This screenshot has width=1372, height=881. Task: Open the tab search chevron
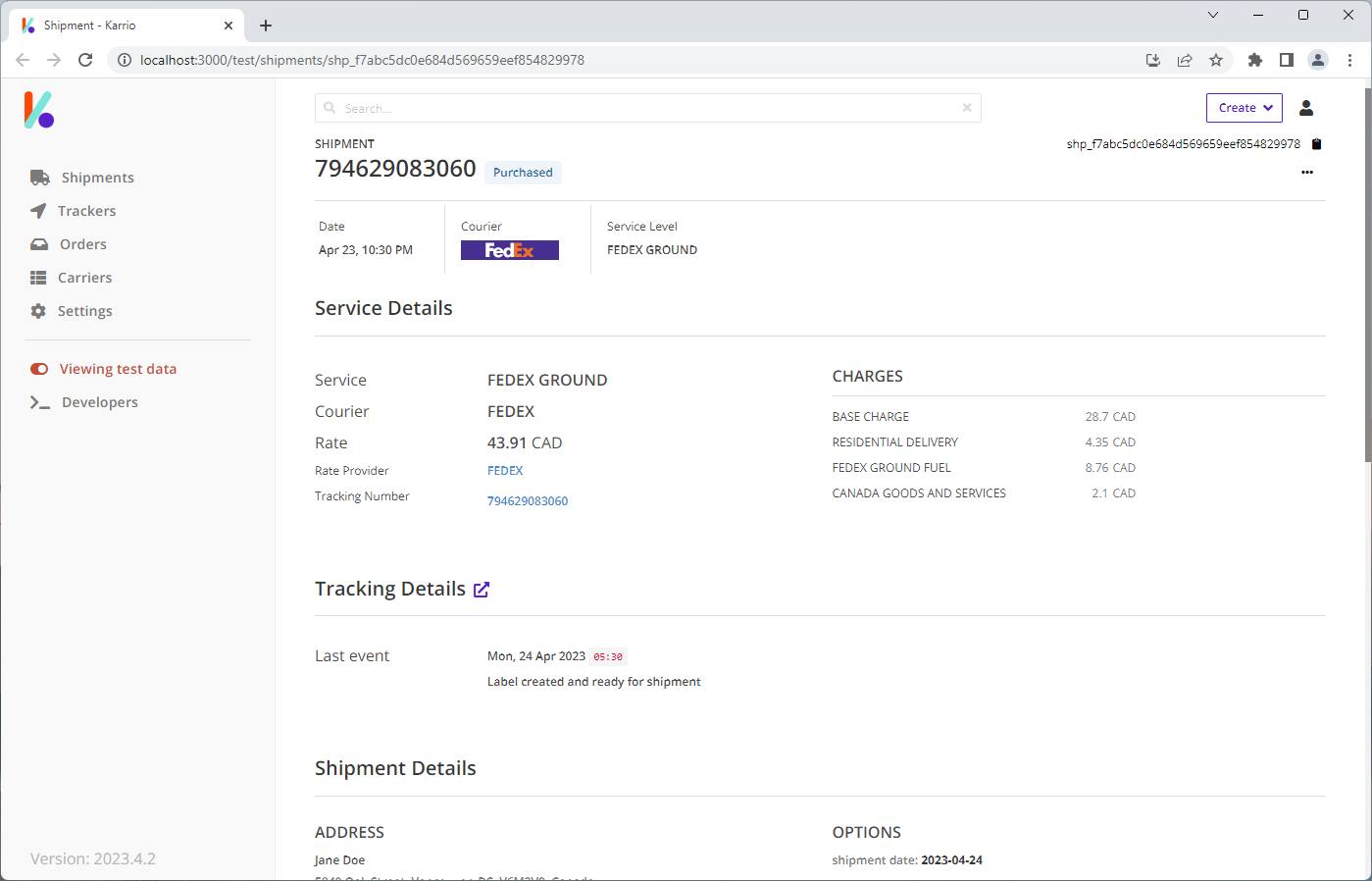1213,15
